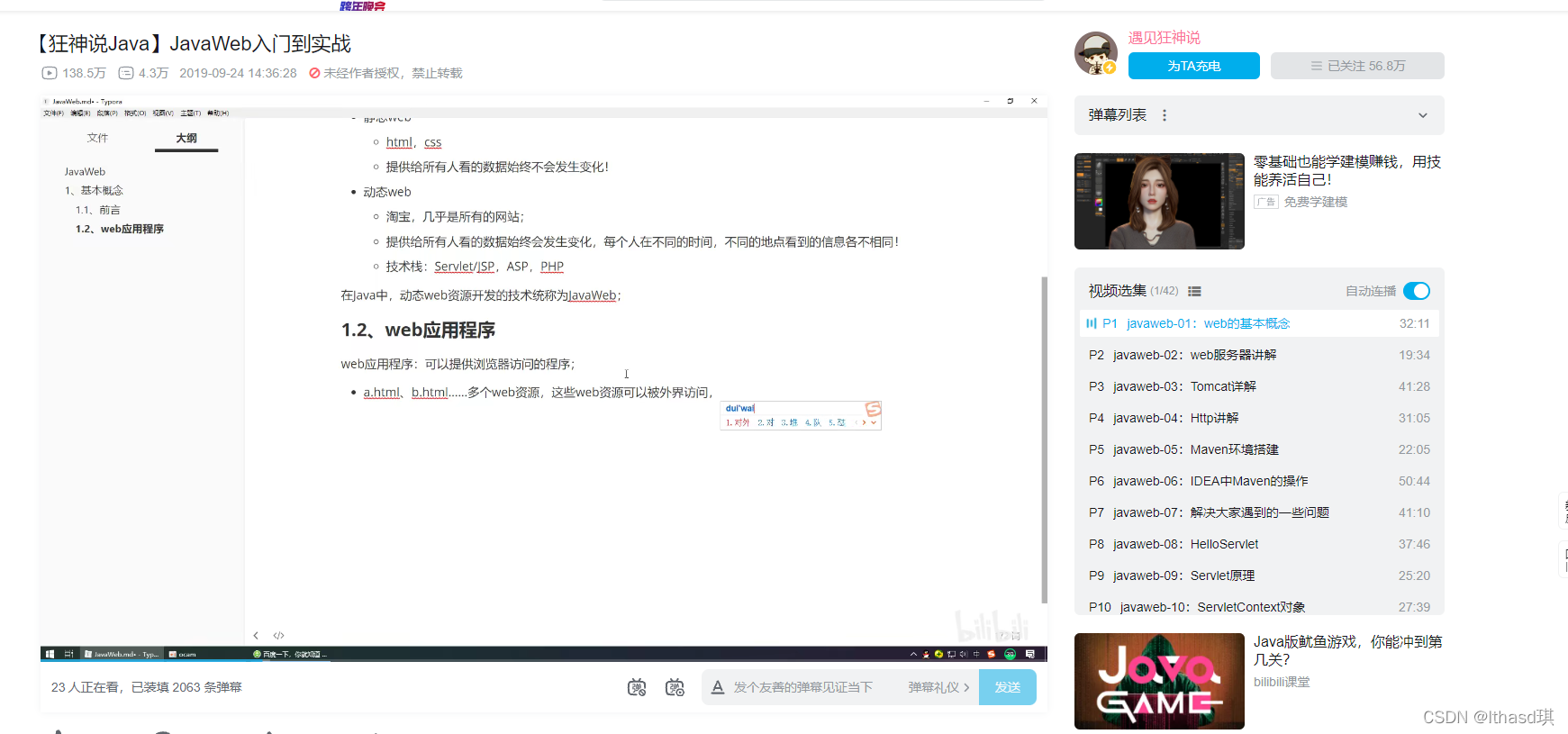Play P7 javaweb-07 解决大家遇到的一些问题
The width and height of the screenshot is (1568, 734).
click(x=1259, y=512)
